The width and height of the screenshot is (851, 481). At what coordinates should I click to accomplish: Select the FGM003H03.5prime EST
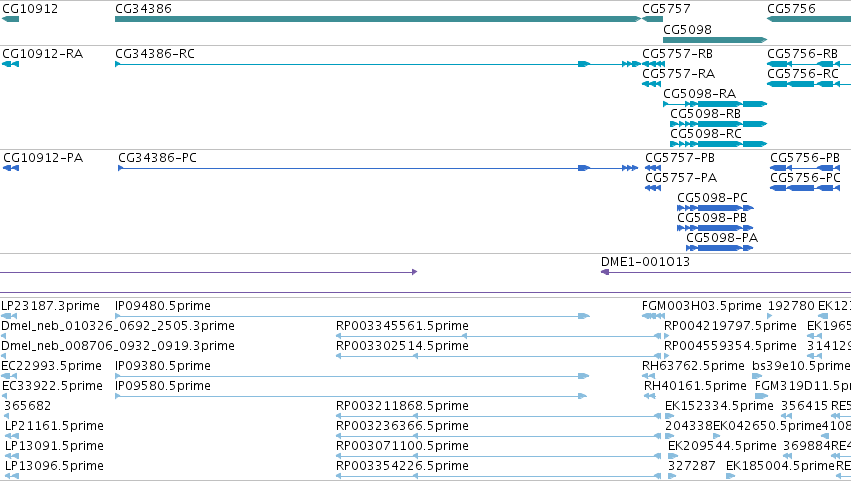click(x=702, y=306)
